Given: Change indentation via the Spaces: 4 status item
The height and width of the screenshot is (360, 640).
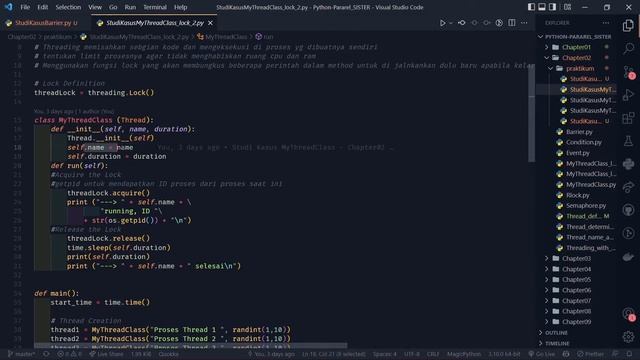Looking at the screenshot, I should 384,354.
